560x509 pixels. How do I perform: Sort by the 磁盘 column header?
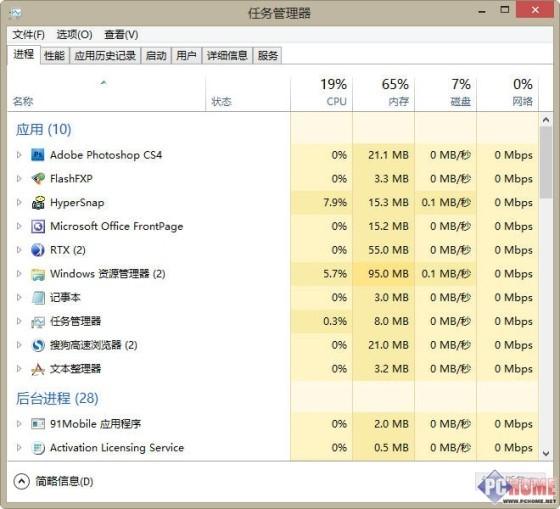point(445,93)
